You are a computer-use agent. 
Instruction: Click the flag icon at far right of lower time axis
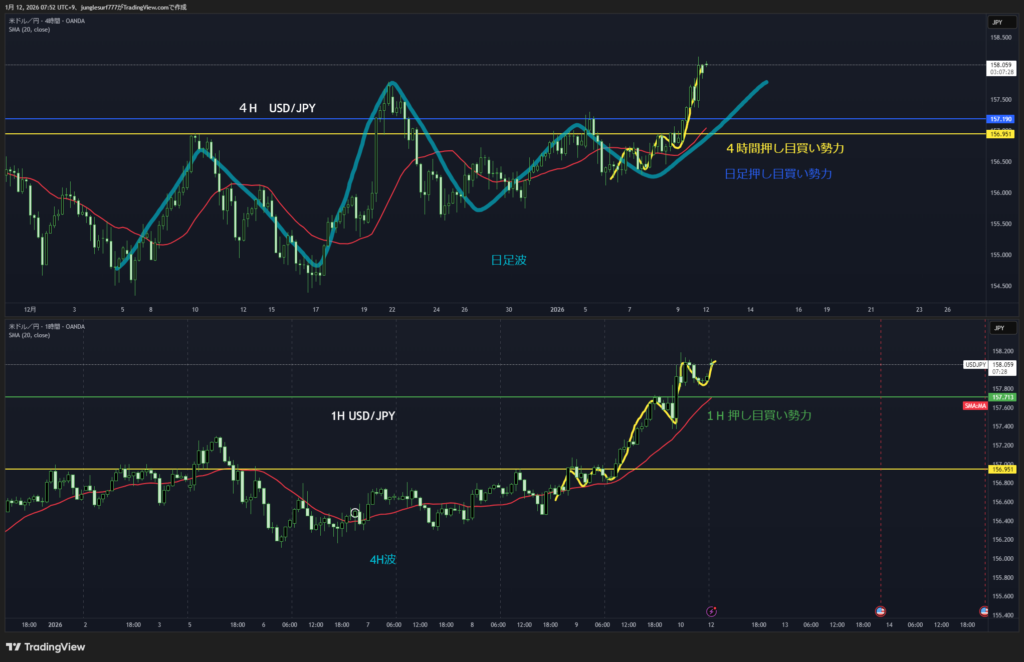(984, 610)
